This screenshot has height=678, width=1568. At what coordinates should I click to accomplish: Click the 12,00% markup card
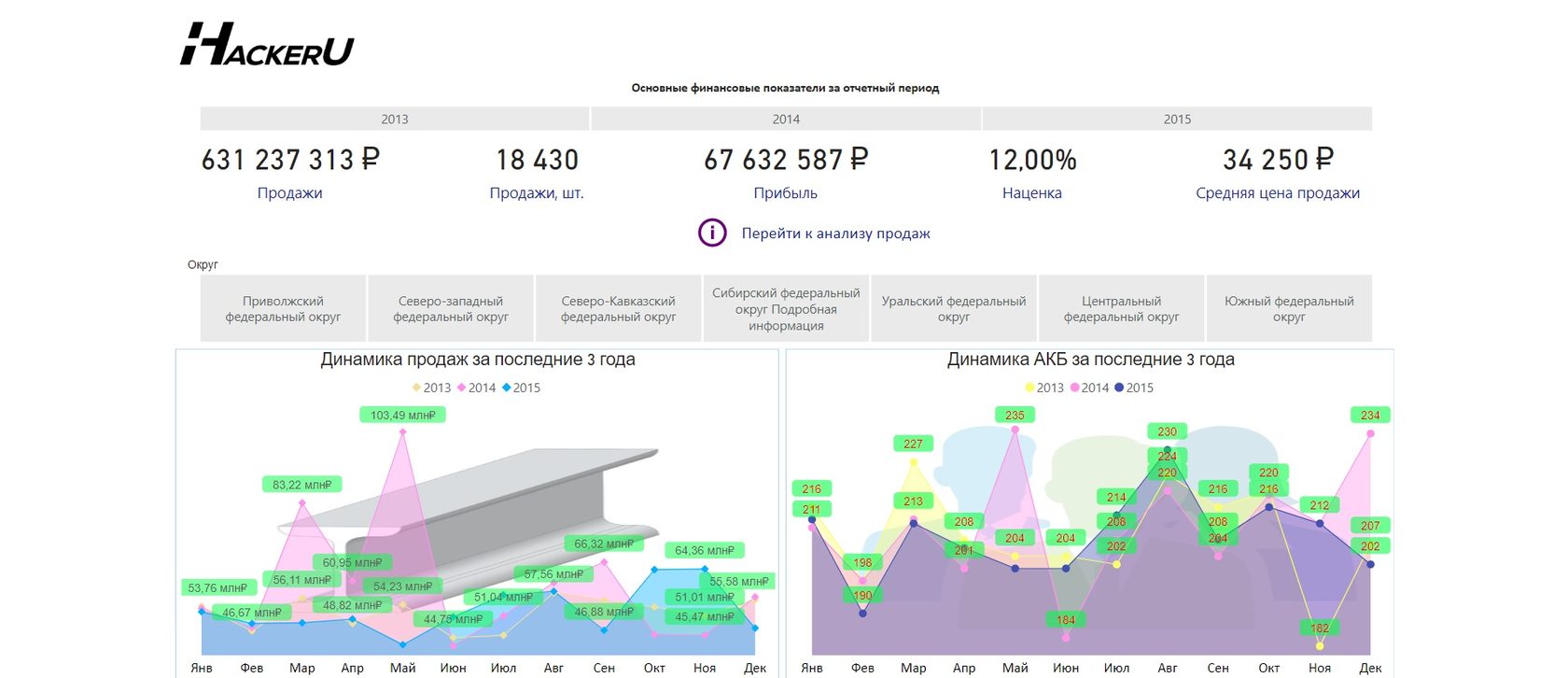click(1032, 160)
